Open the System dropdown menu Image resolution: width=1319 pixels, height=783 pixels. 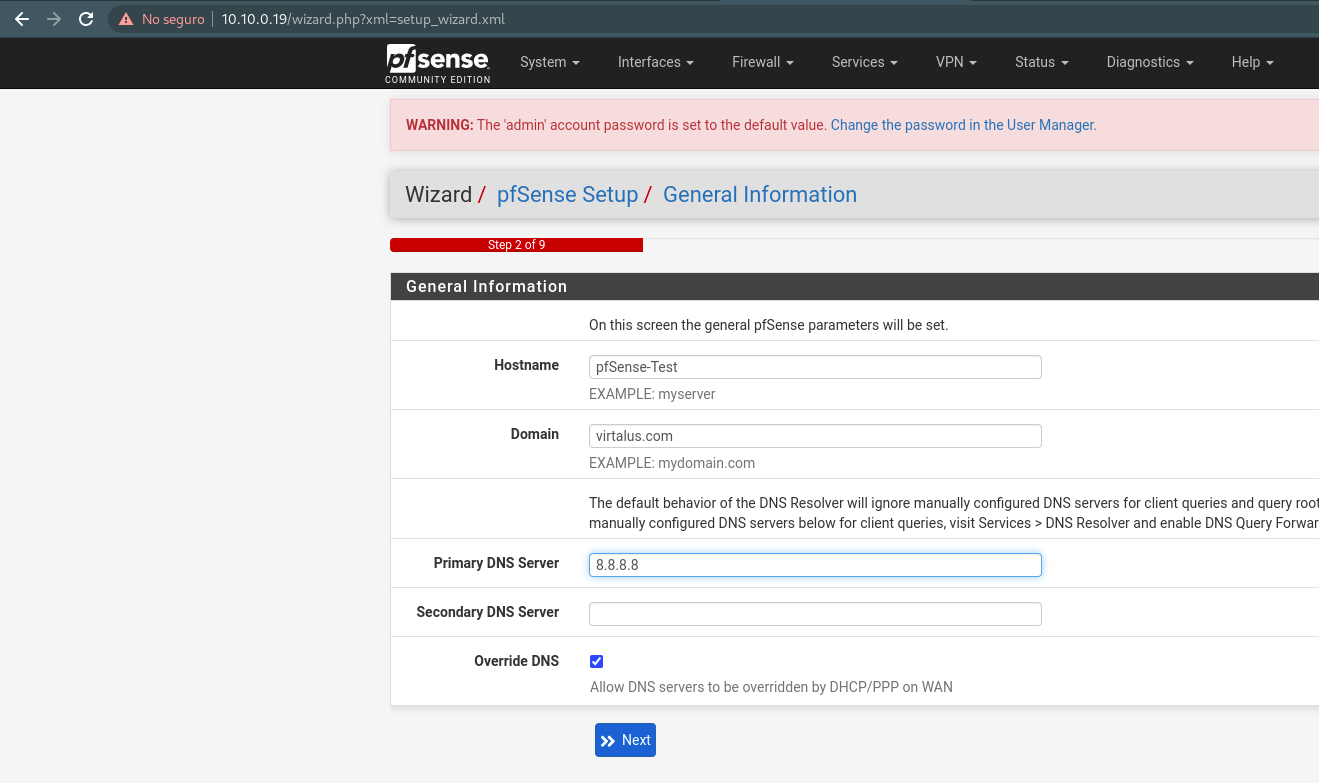pyautogui.click(x=549, y=62)
